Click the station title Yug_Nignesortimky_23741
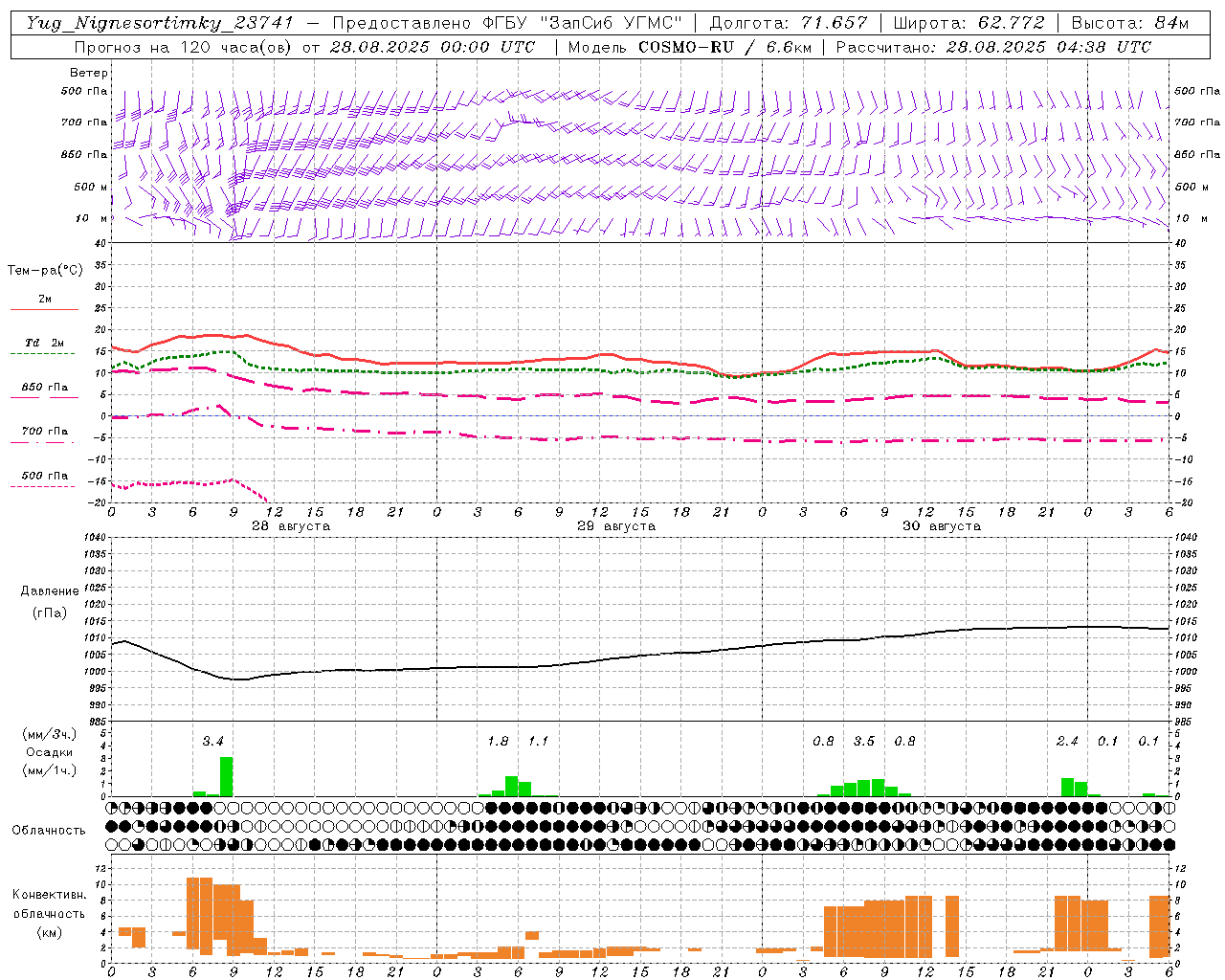The image size is (1225, 980). [x=159, y=23]
